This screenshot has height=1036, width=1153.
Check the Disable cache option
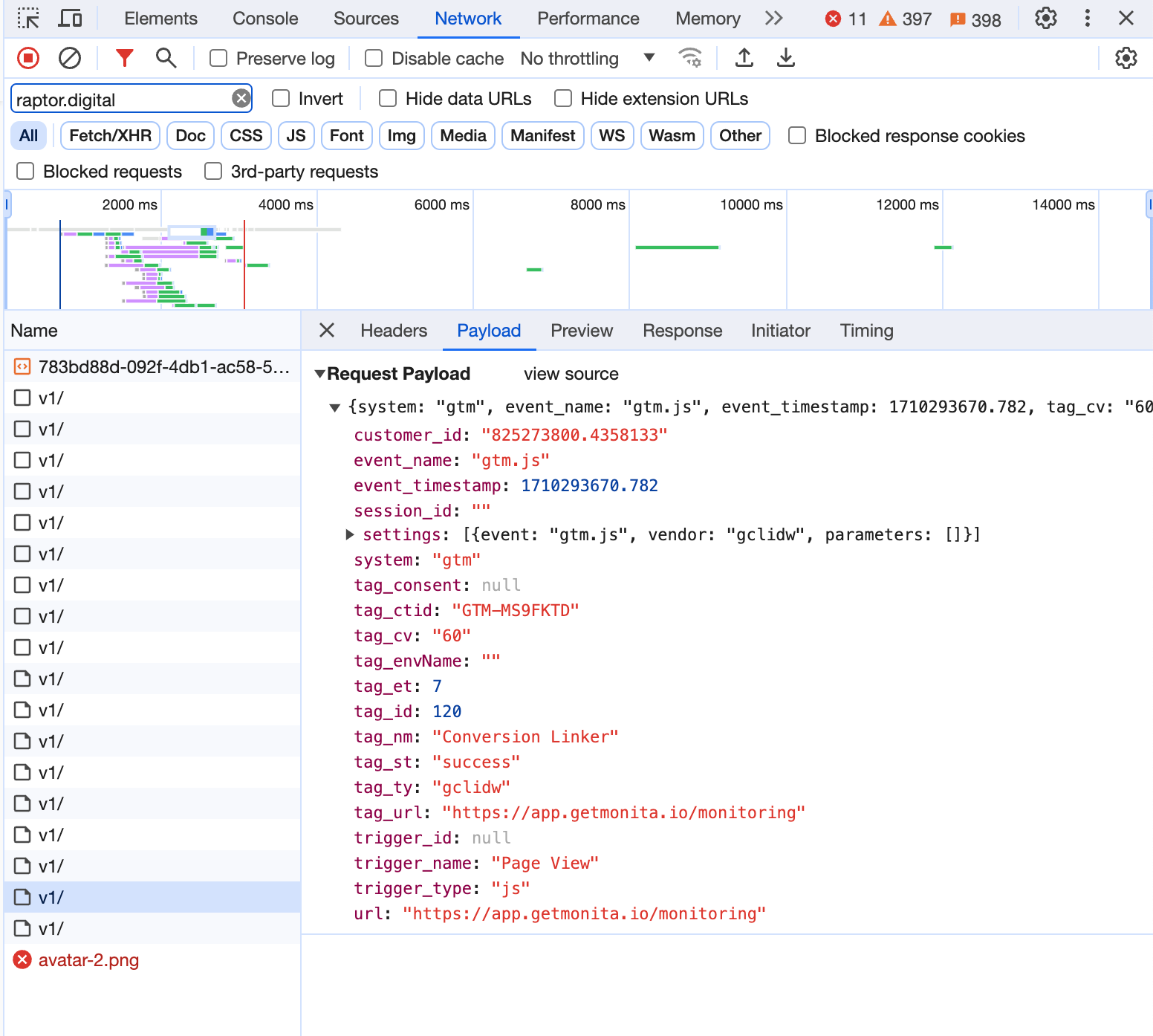click(x=374, y=59)
